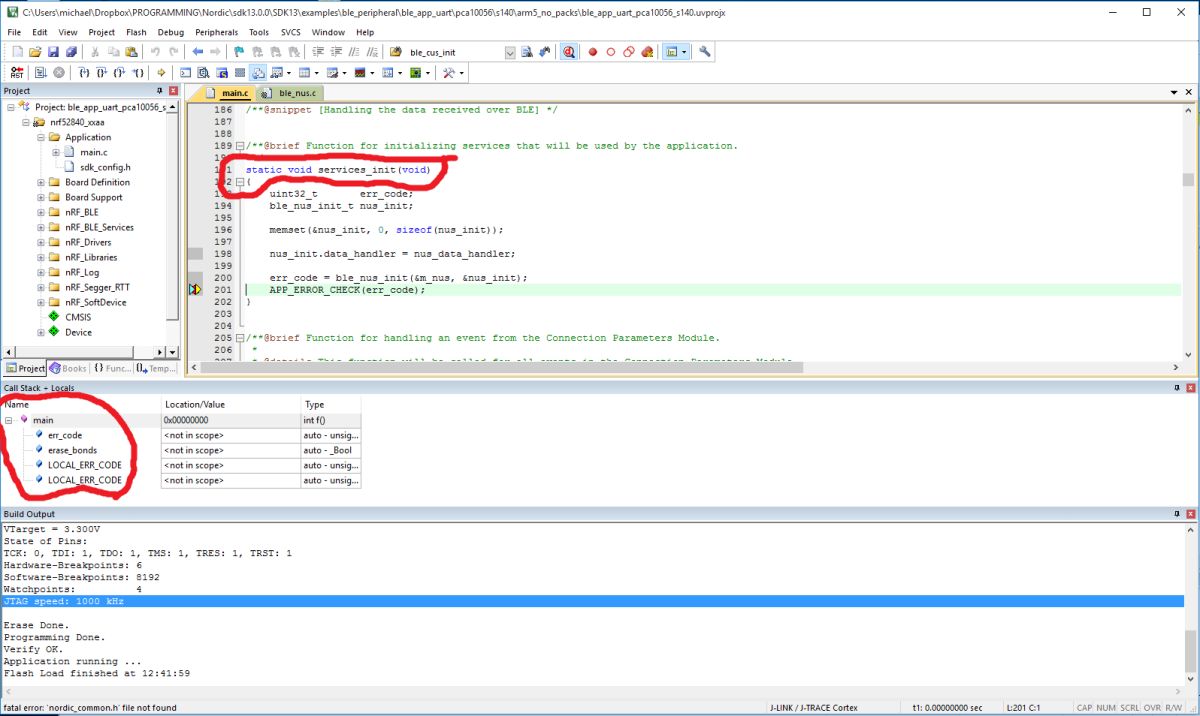Close the Project panel

pos(173,91)
